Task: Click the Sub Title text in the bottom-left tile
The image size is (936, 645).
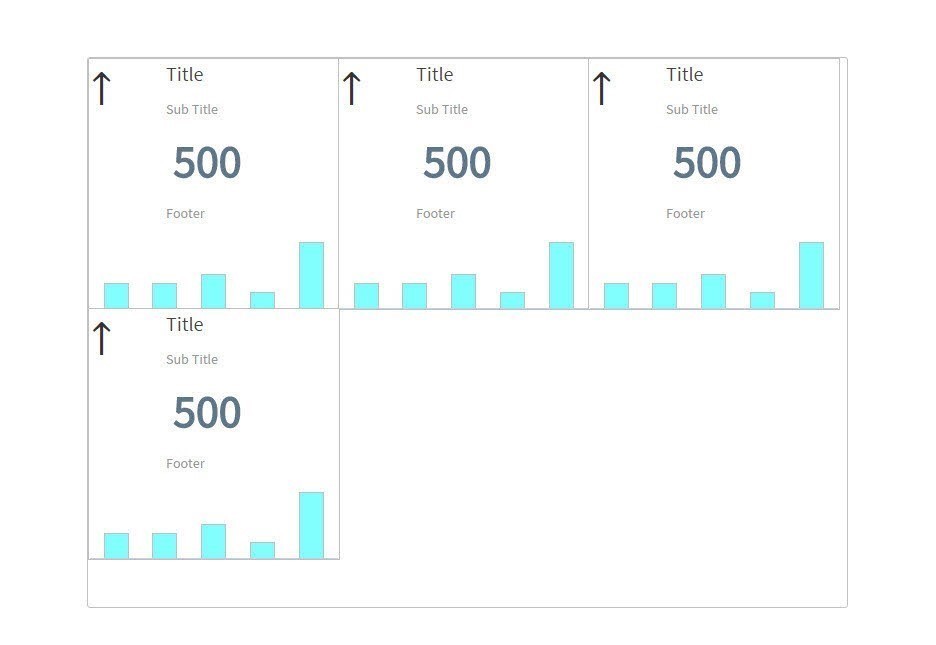Action: tap(192, 360)
